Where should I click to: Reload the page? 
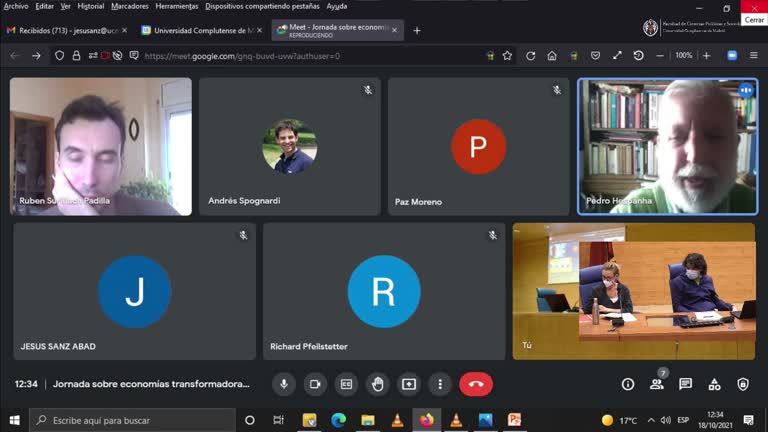coord(530,56)
